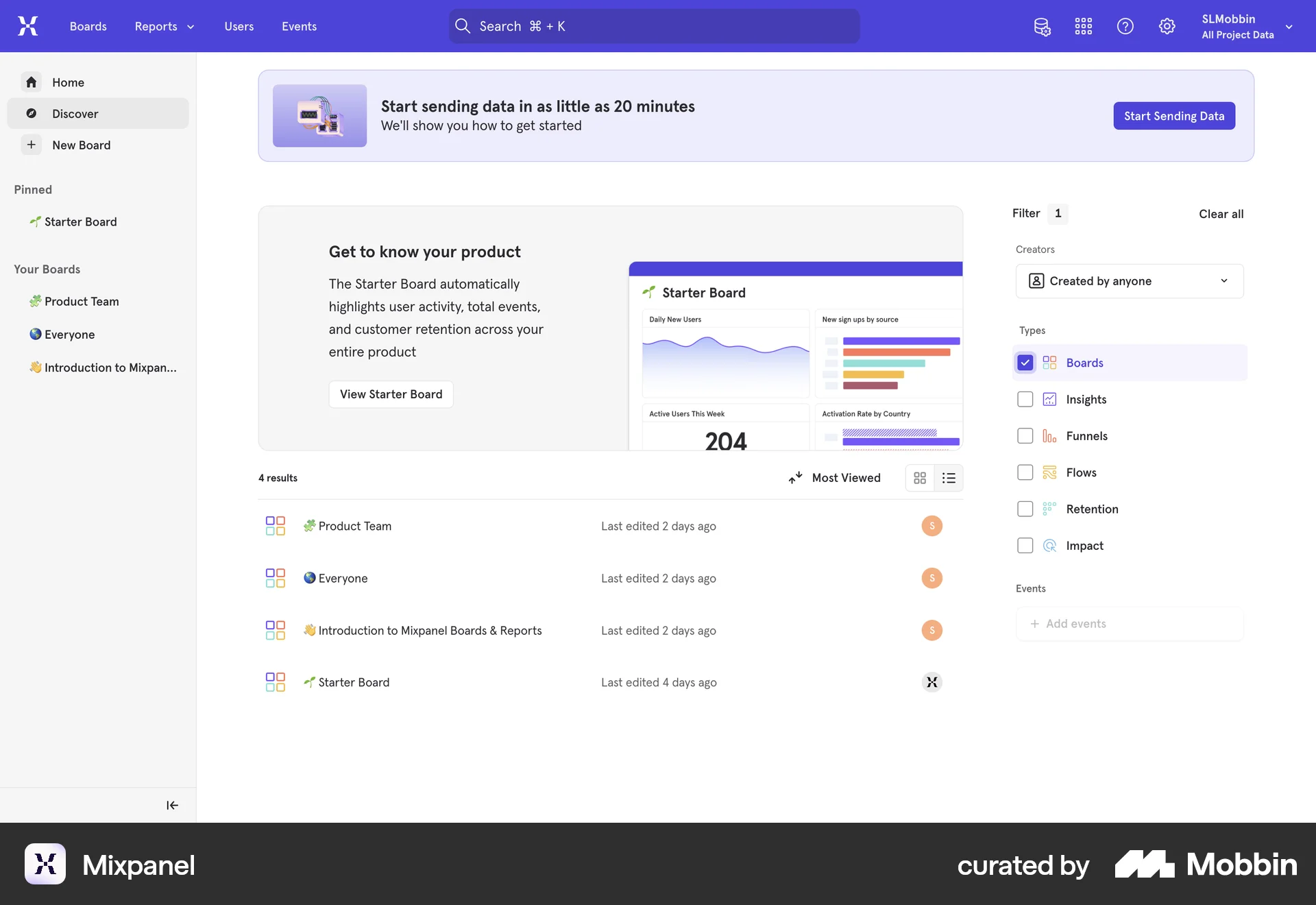The image size is (1316, 905).
Task: Click the Flows type icon
Action: [1049, 472]
